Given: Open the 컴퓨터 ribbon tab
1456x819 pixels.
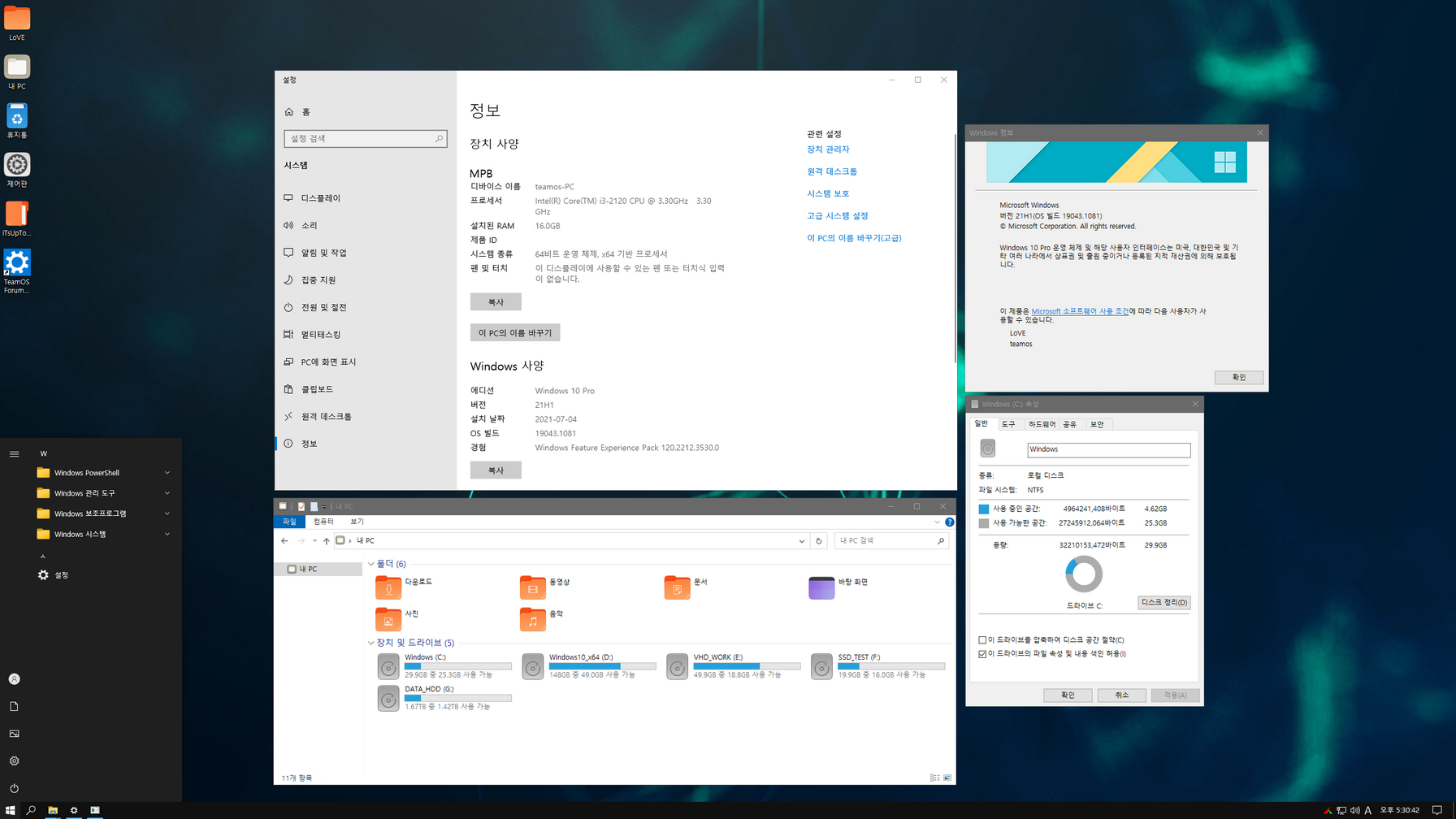Looking at the screenshot, I should pyautogui.click(x=323, y=522).
